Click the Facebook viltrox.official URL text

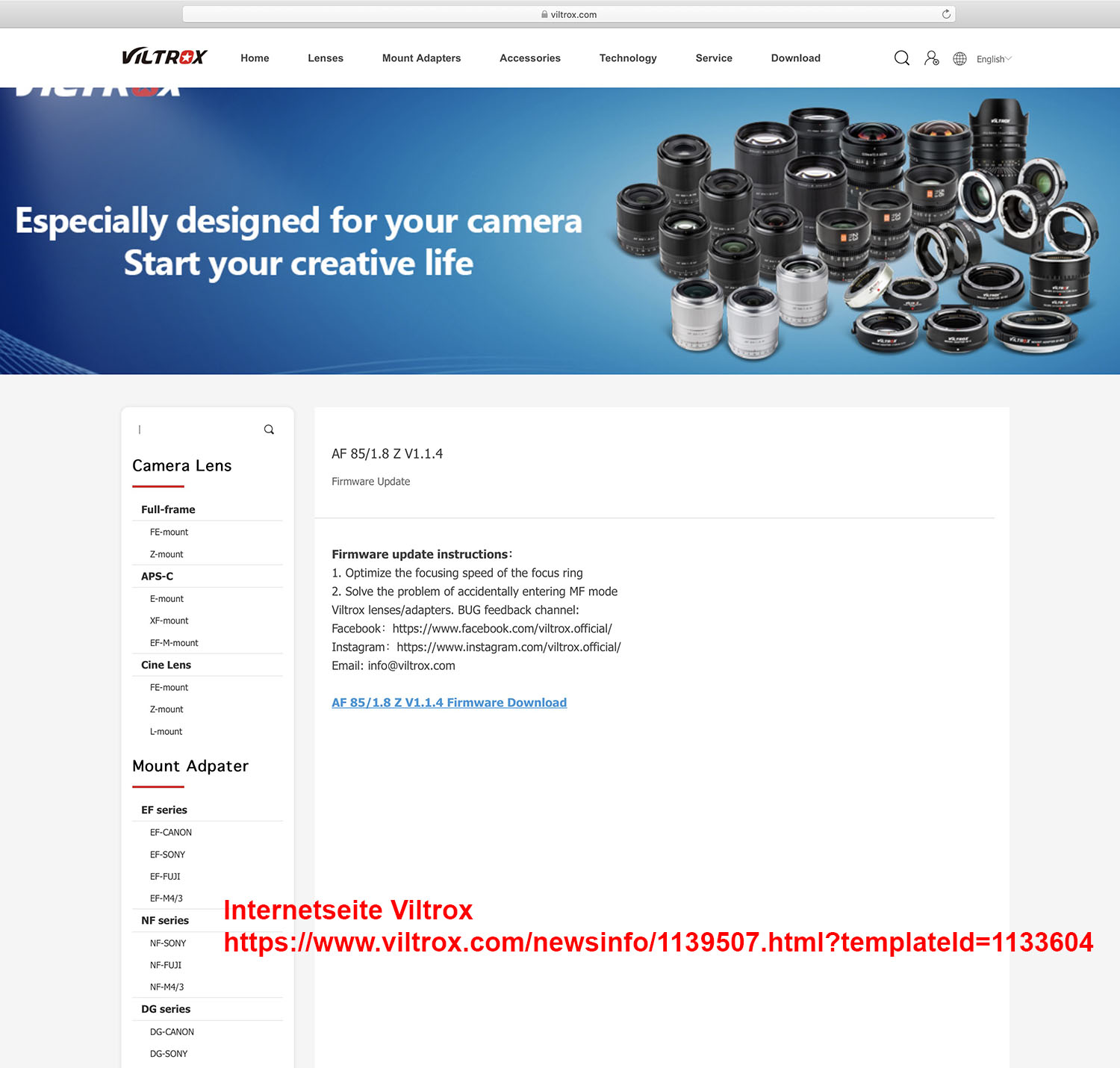click(503, 629)
